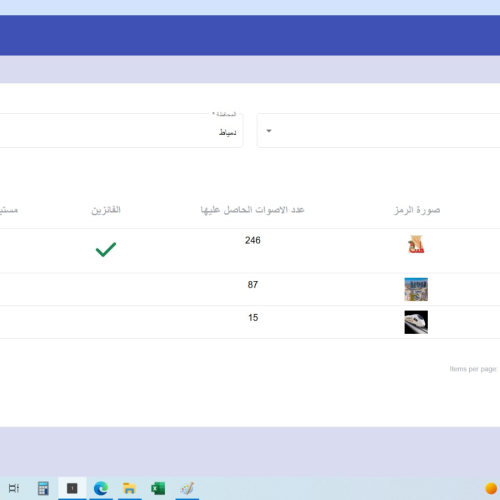Open the train thumbnail for the 15 votes row
The image size is (500, 500).
(416, 322)
